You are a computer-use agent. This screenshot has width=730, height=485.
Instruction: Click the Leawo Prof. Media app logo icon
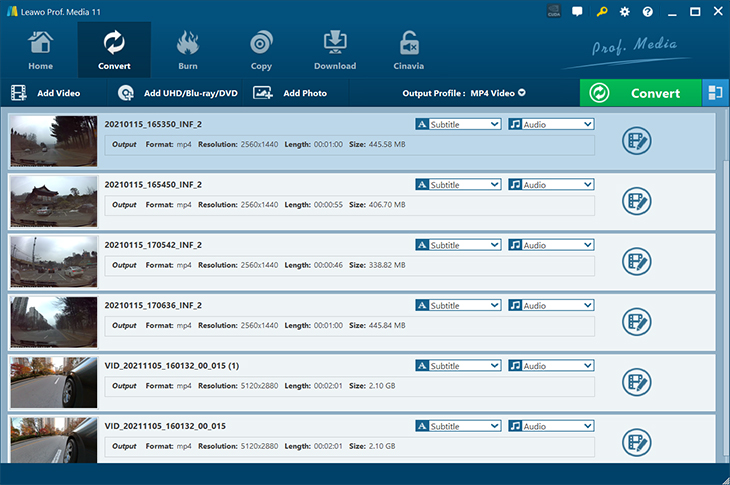coord(12,12)
